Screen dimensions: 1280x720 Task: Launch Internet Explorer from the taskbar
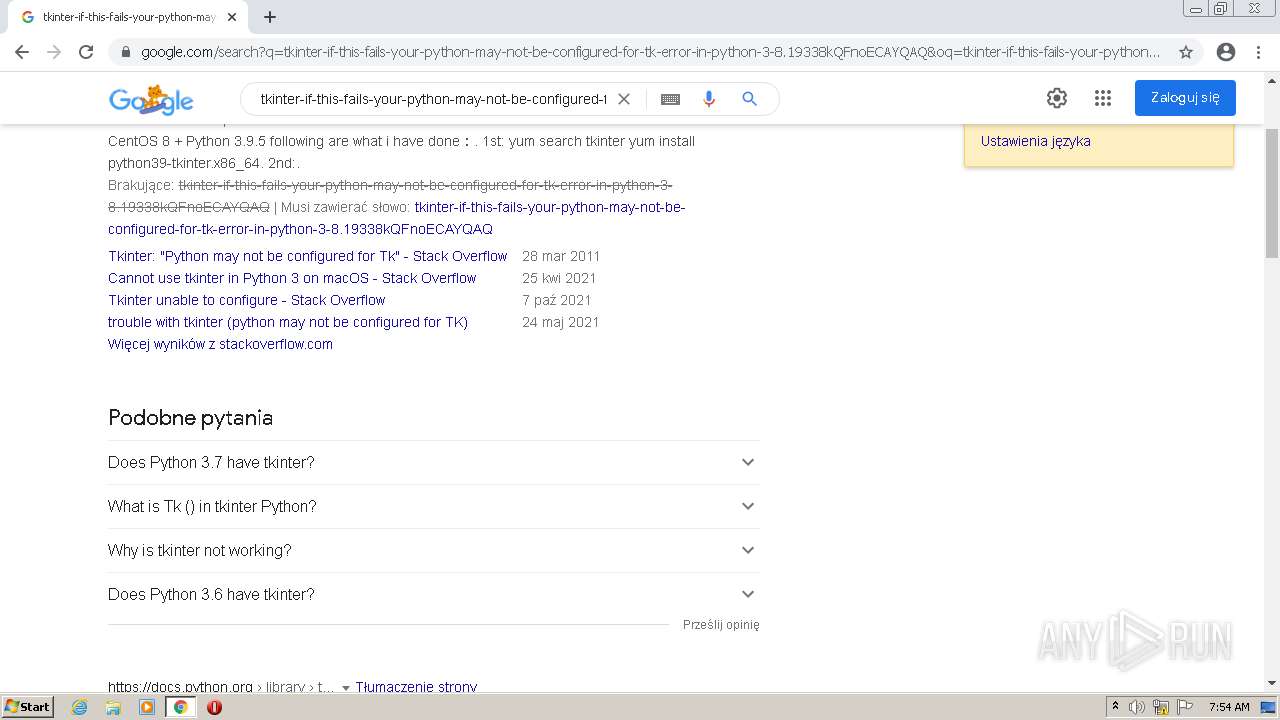tap(79, 707)
